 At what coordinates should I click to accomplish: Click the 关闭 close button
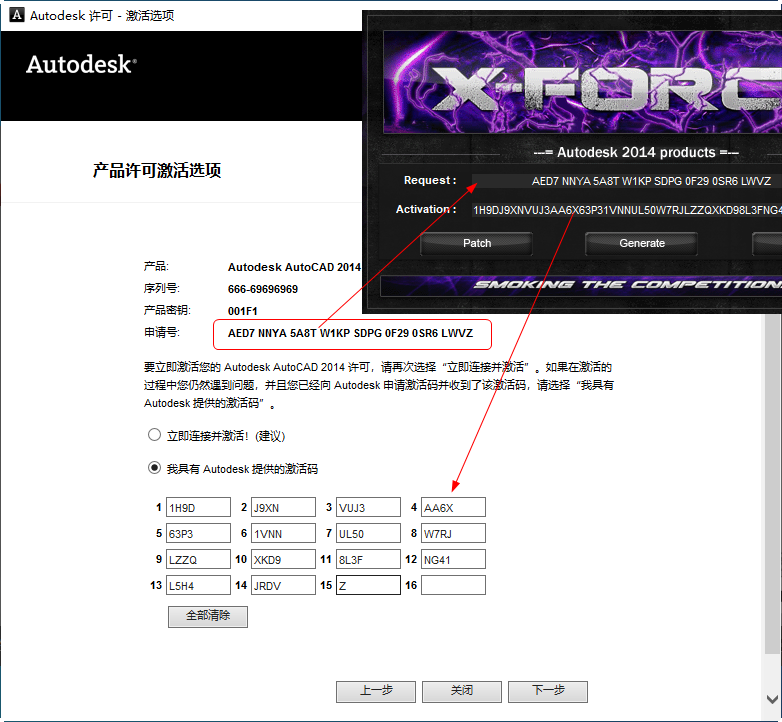click(x=461, y=691)
